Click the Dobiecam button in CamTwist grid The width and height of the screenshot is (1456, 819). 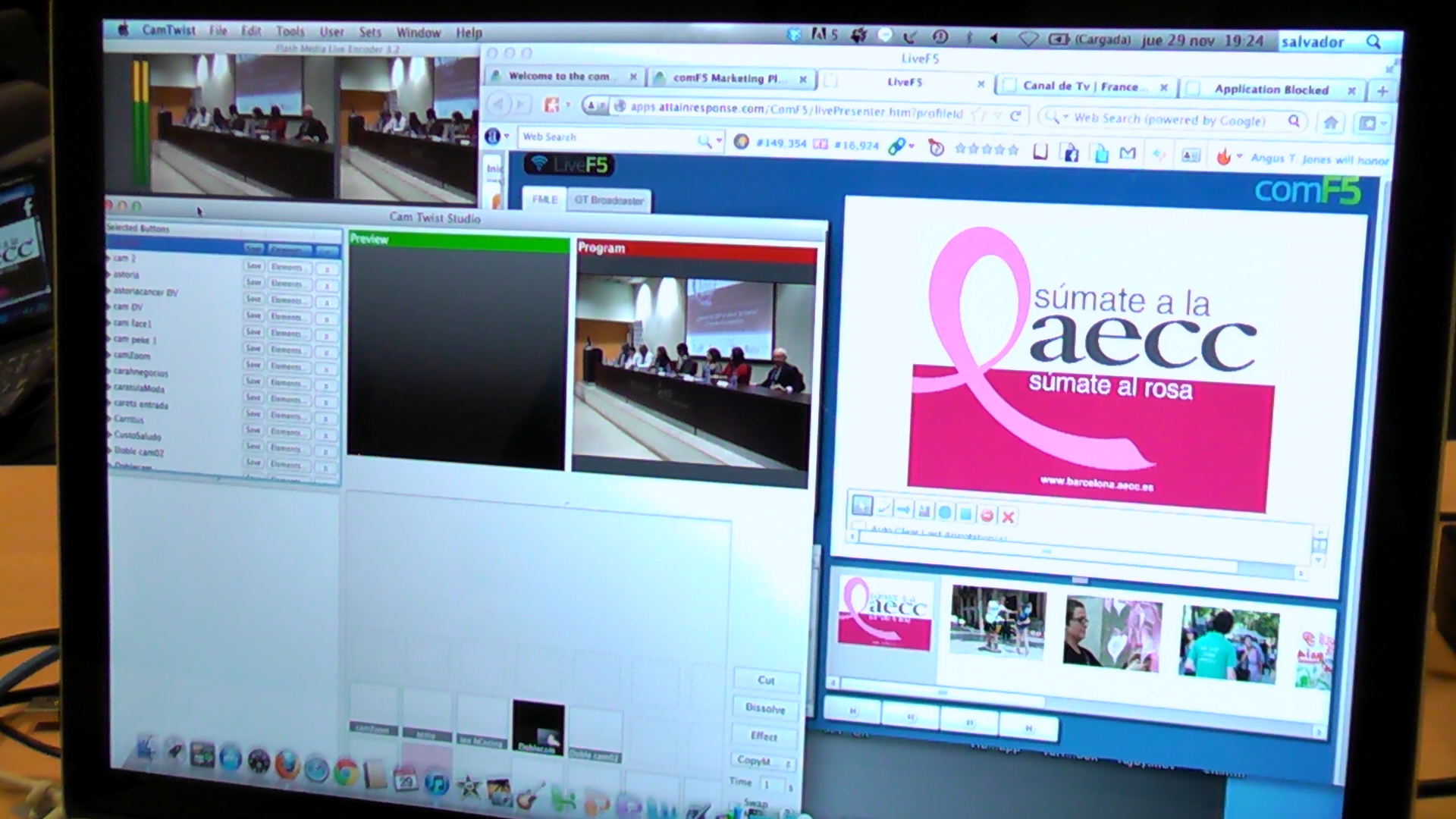[x=538, y=727]
